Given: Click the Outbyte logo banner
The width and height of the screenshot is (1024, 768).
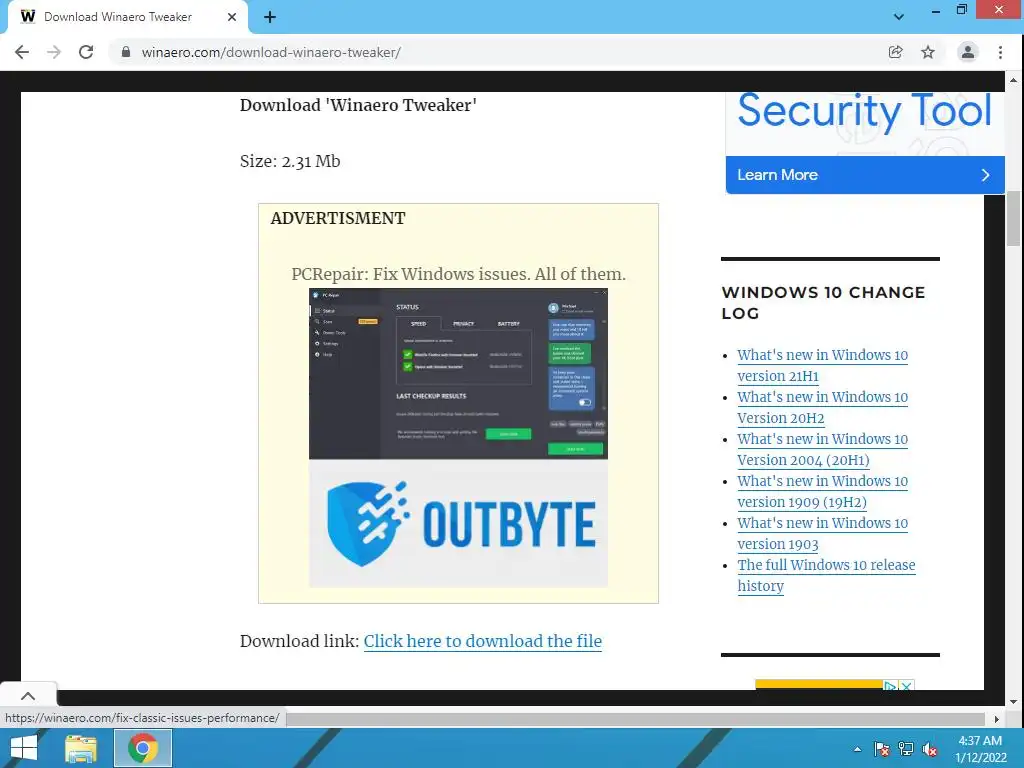Looking at the screenshot, I should tap(458, 523).
